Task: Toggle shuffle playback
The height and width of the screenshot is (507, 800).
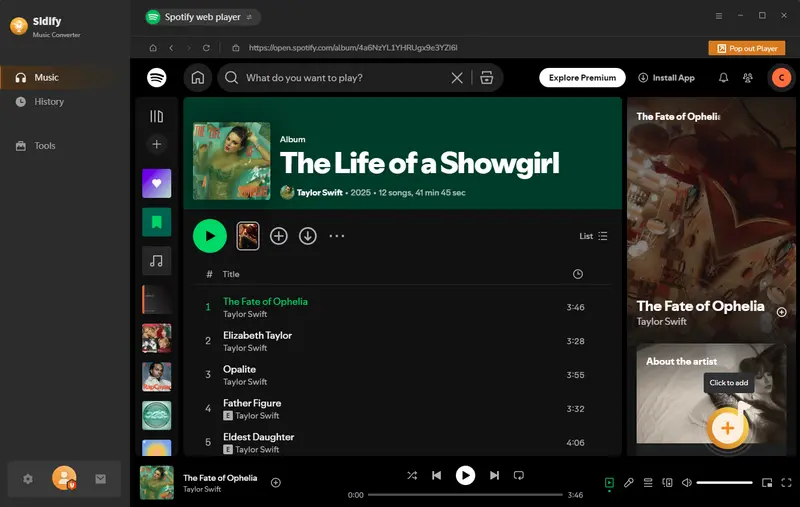Action: pos(412,476)
